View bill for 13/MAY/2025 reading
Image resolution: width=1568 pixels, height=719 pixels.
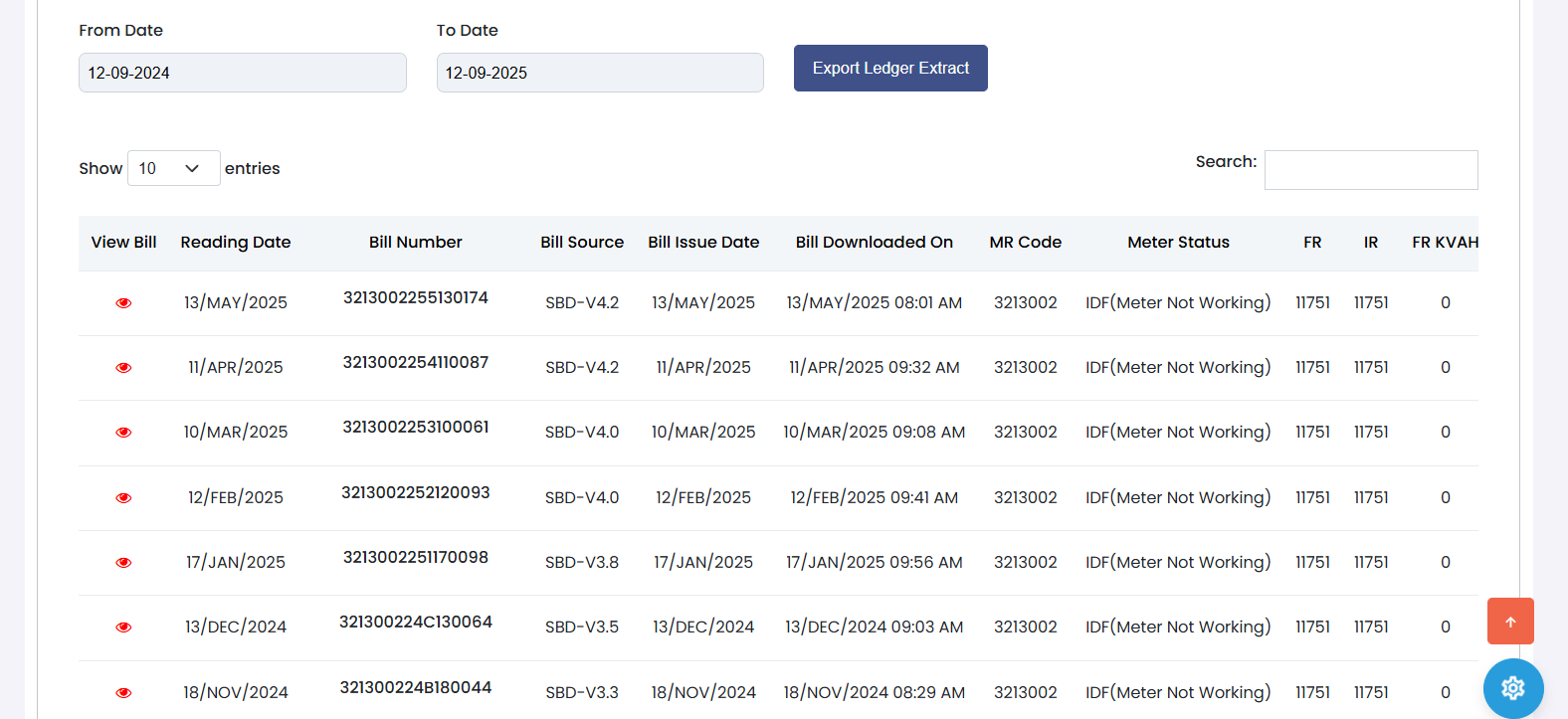[x=123, y=302]
